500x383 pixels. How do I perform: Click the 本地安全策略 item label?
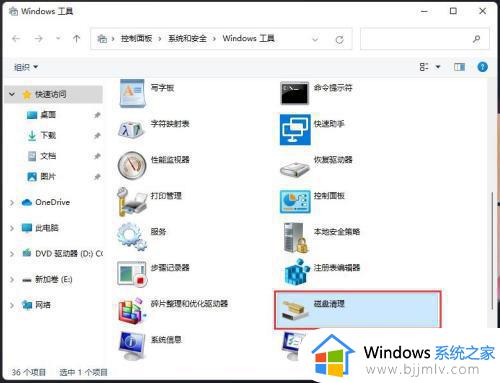pyautogui.click(x=337, y=232)
